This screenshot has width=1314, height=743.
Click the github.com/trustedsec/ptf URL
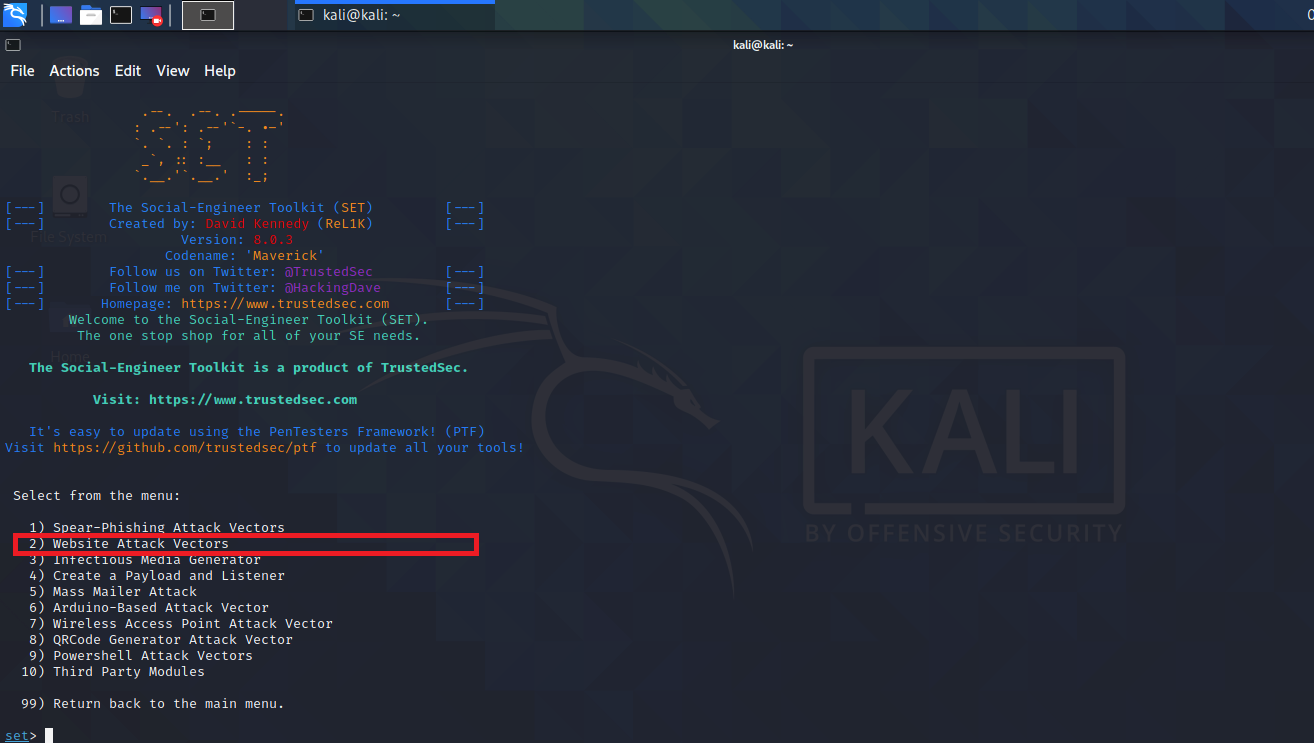[185, 448]
